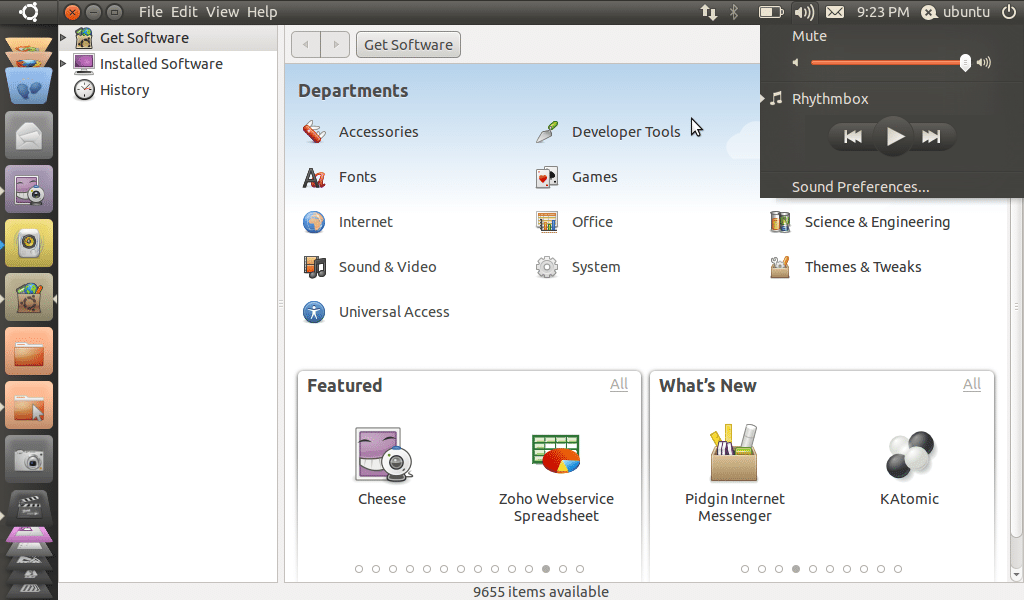Screen dimensions: 1024x600
Task: Expand the Installed Software tree item
Action: (x=64, y=64)
